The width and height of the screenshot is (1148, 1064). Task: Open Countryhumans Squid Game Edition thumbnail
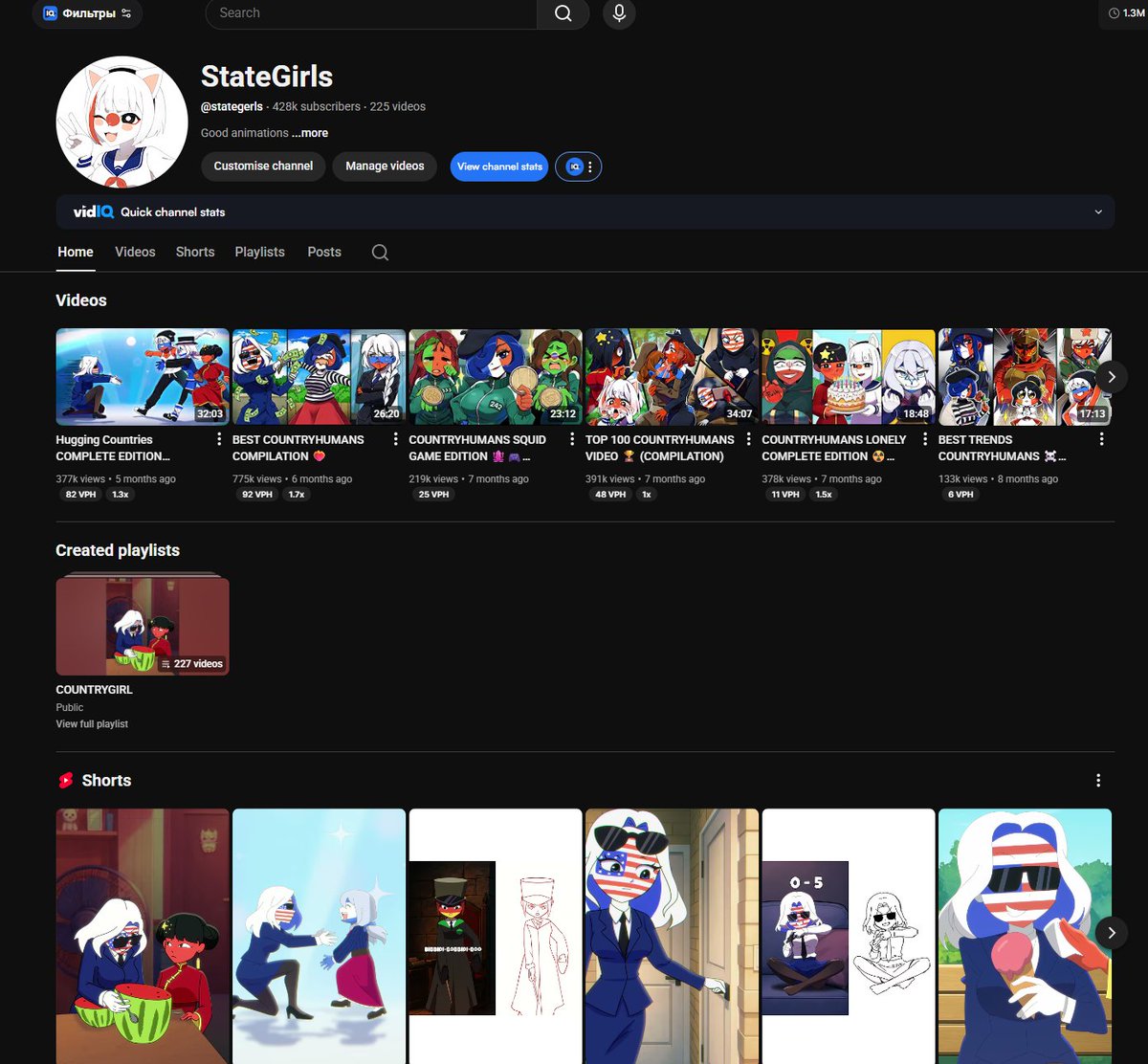click(x=496, y=377)
